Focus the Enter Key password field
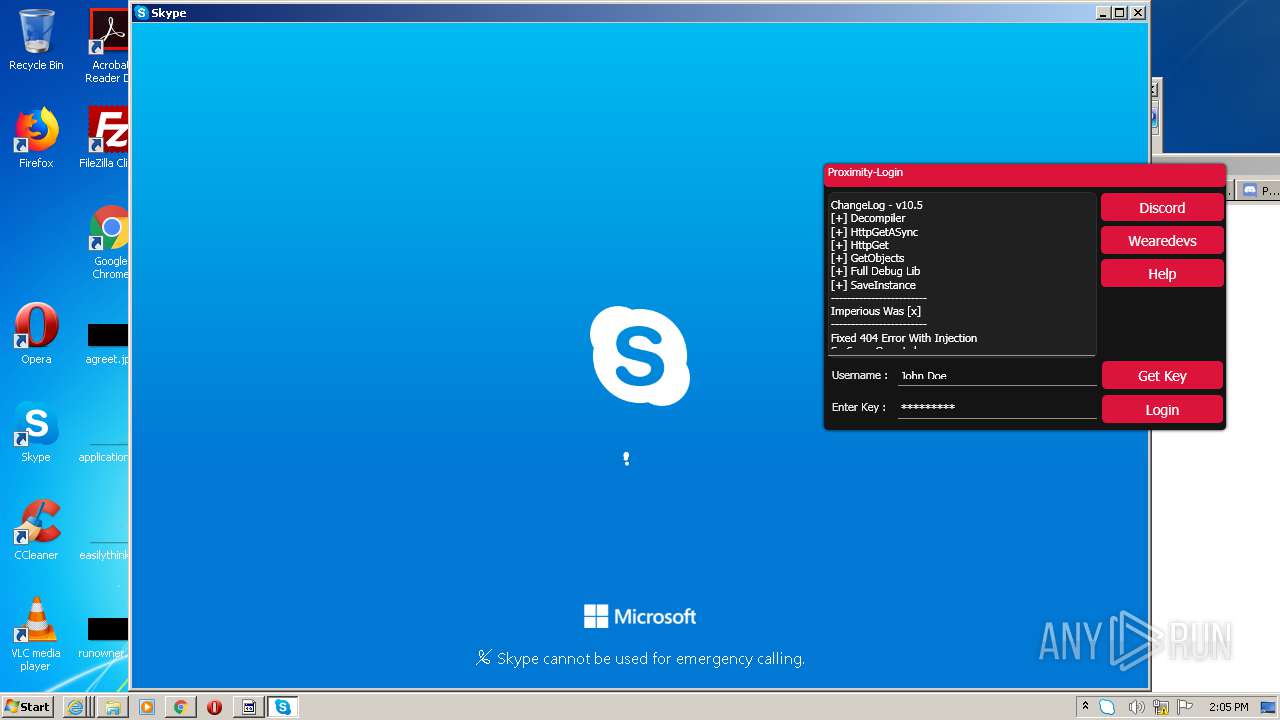 click(x=997, y=407)
